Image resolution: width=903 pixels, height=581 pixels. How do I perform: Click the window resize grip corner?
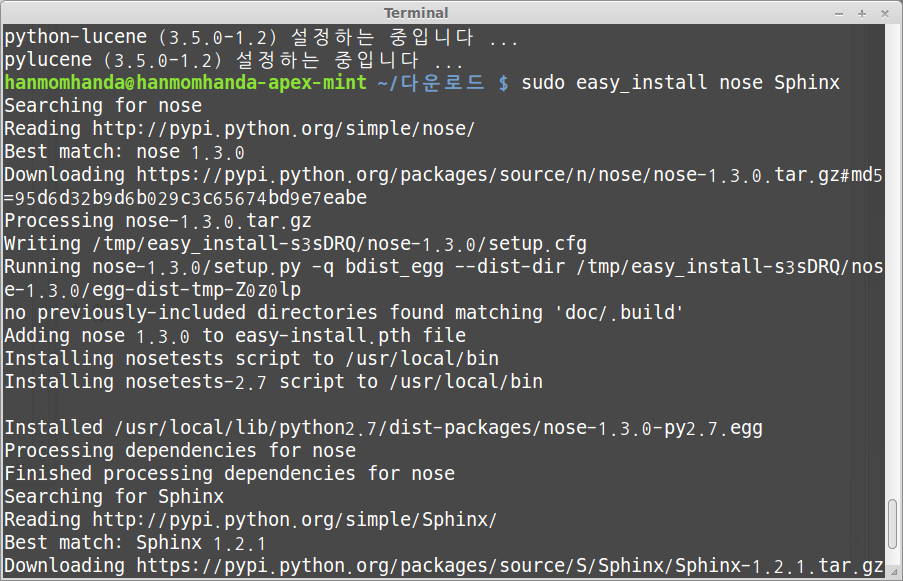[x=894, y=572]
